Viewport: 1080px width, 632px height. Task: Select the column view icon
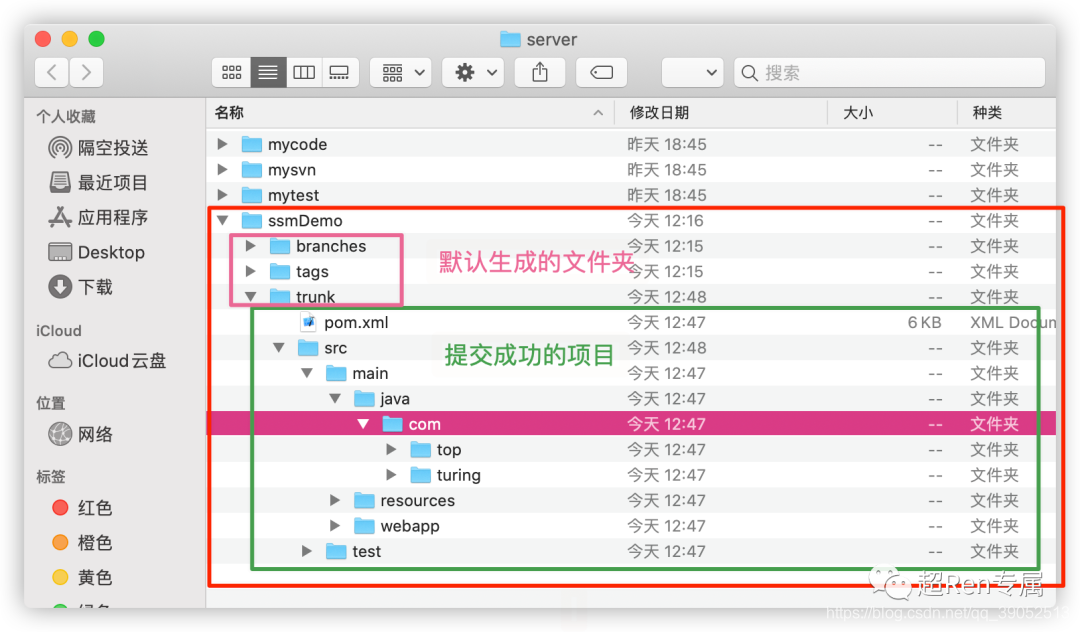click(303, 71)
